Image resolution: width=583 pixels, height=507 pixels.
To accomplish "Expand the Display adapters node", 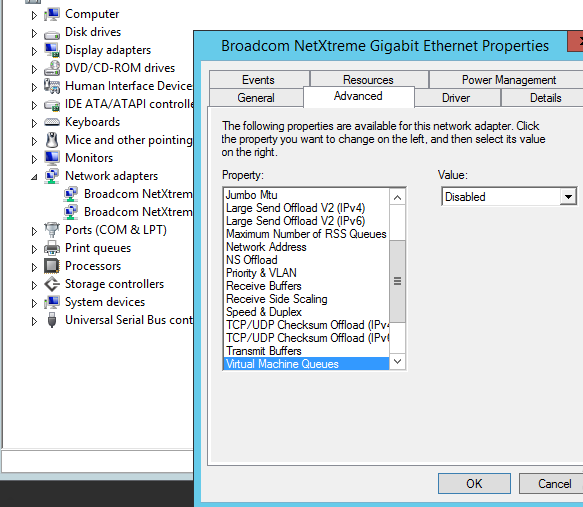I will (x=34, y=51).
